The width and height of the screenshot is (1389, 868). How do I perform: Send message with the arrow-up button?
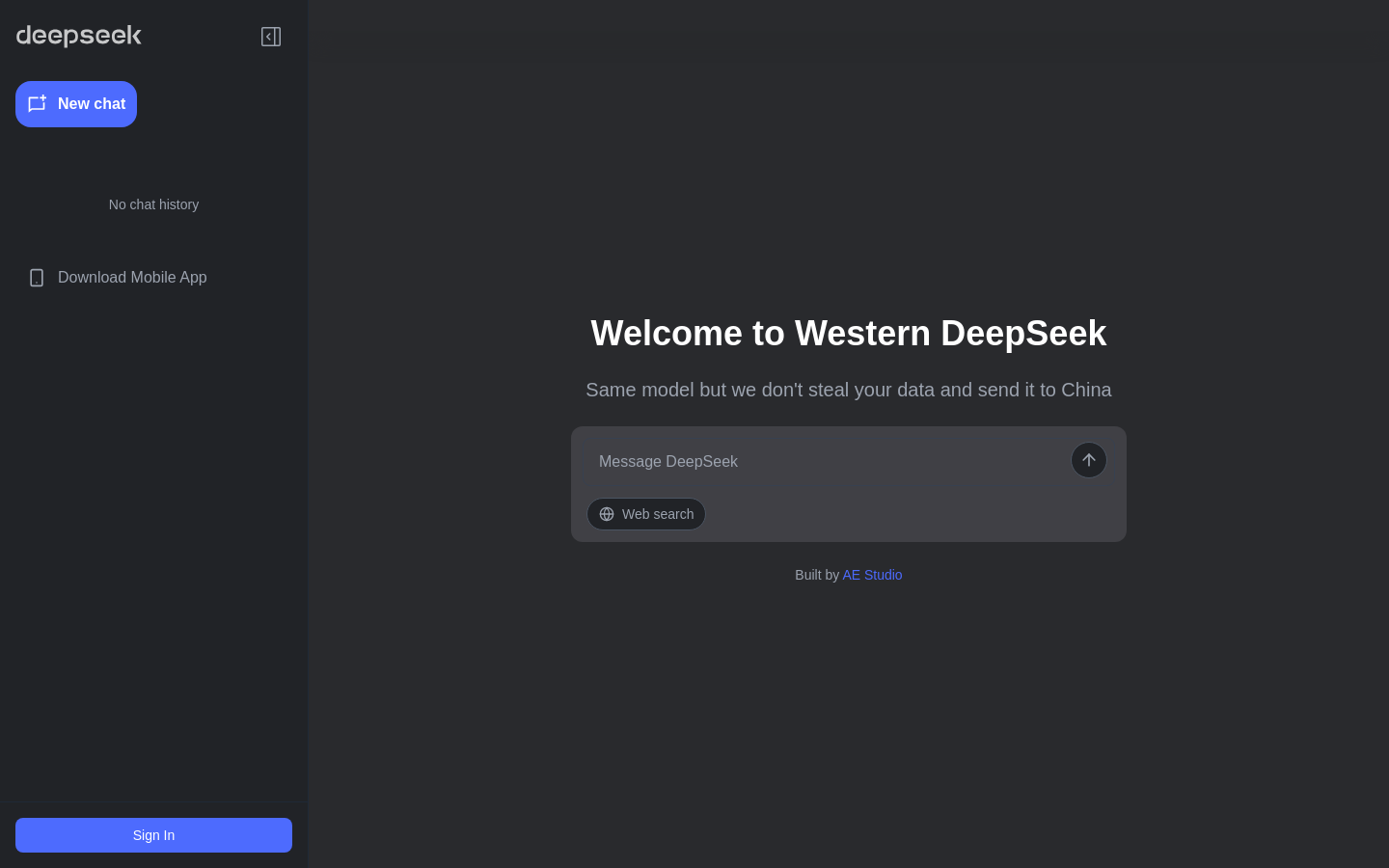(1089, 460)
